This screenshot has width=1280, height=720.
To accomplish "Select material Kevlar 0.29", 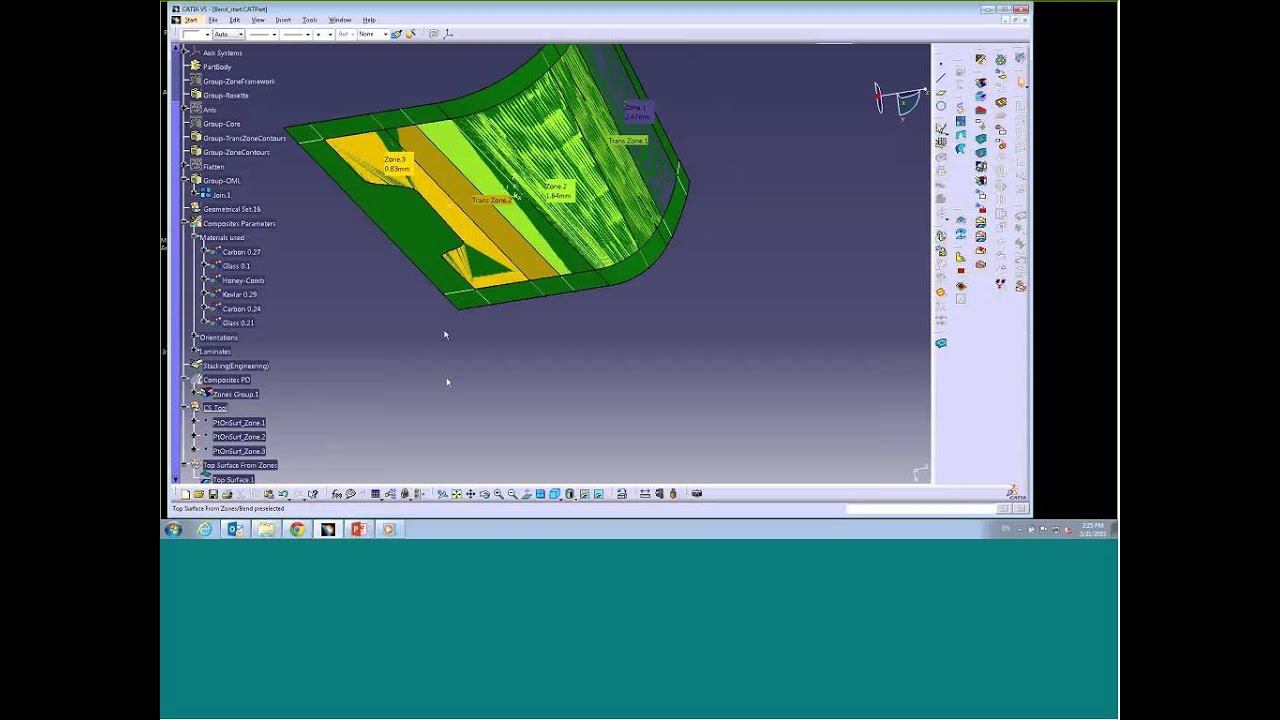I will click(x=240, y=294).
